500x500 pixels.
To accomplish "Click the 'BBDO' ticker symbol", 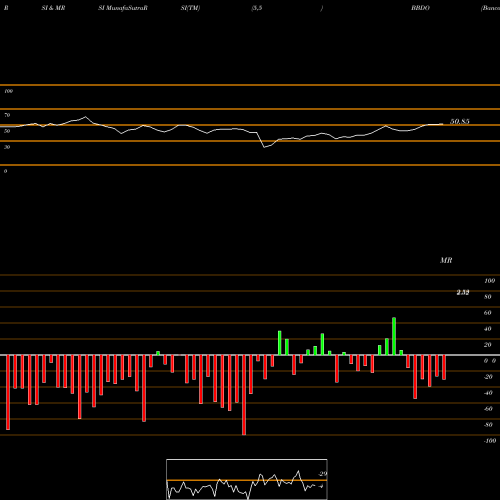I will coord(420,8).
